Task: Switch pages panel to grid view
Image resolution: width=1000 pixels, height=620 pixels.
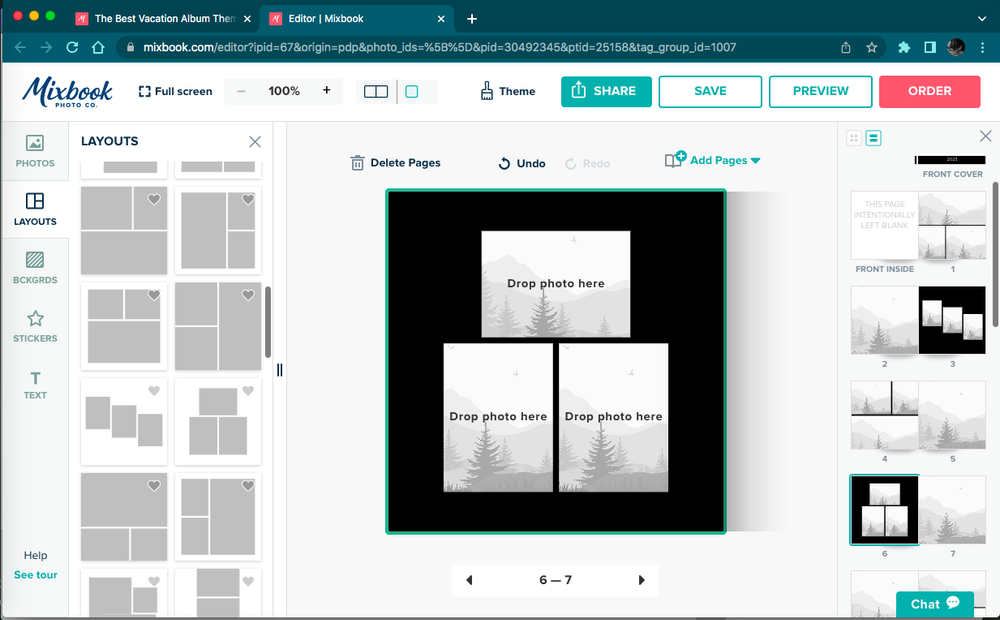Action: (853, 136)
